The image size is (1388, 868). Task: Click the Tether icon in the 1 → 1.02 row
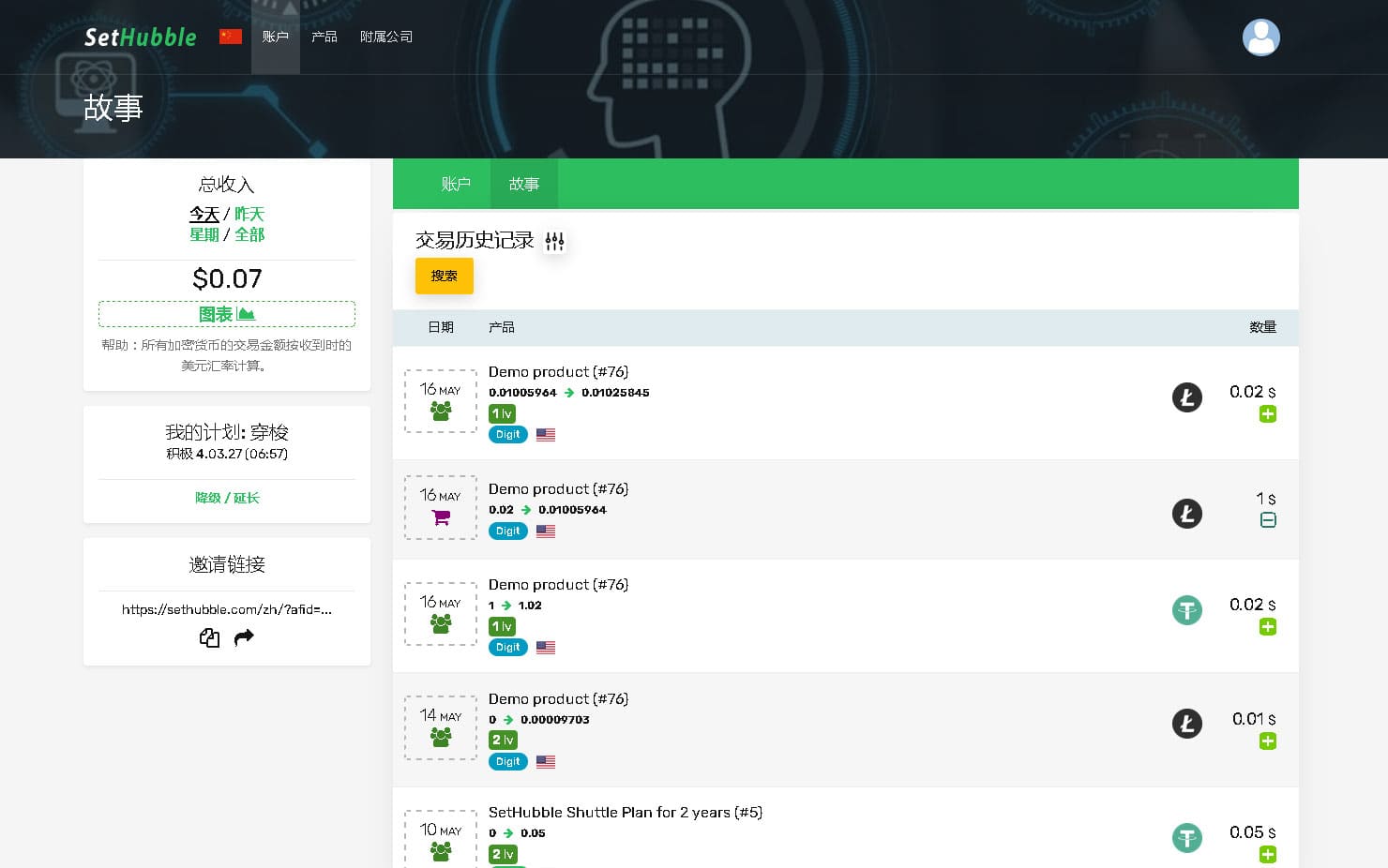coord(1186,610)
